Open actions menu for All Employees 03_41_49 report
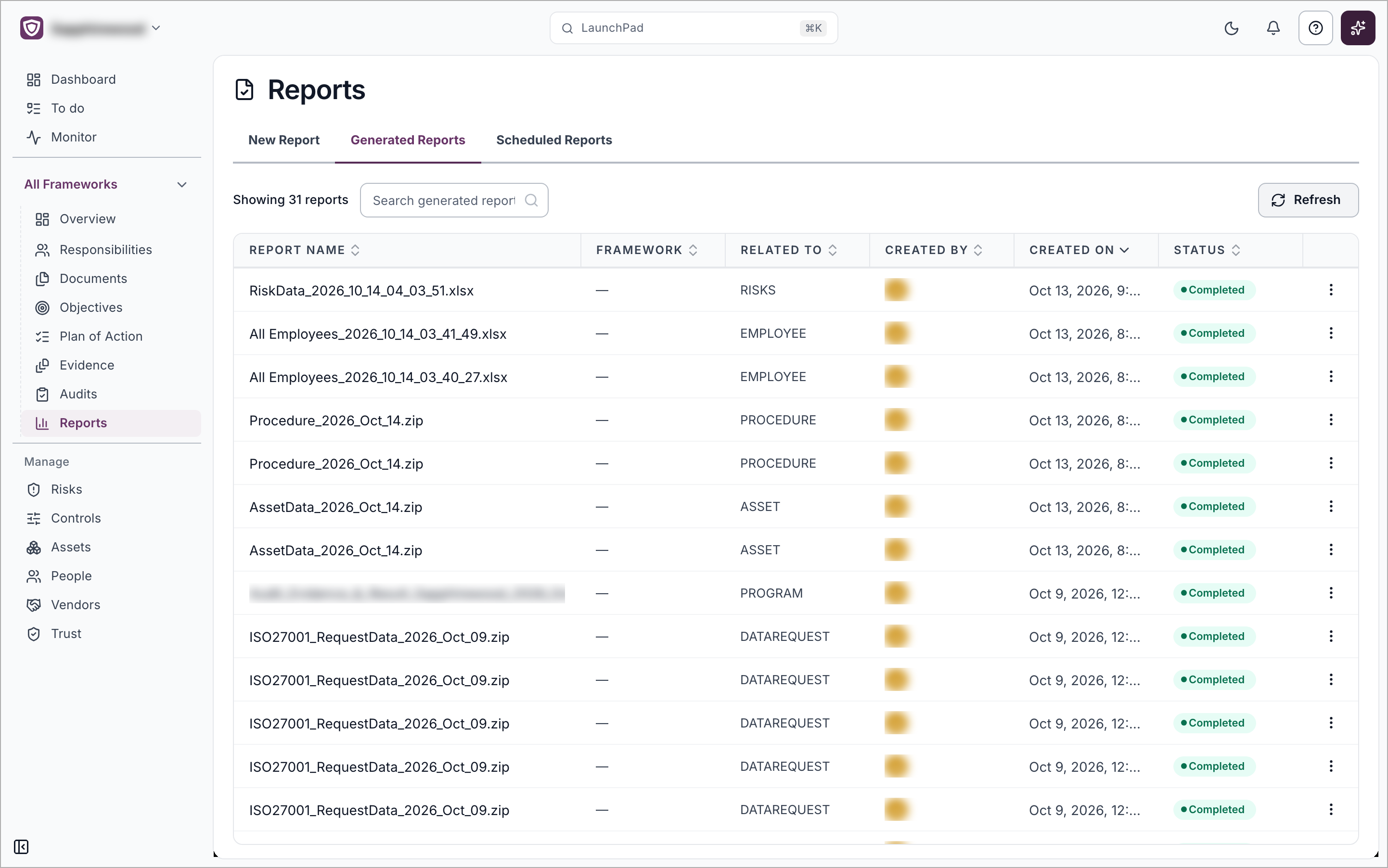The height and width of the screenshot is (868, 1388). point(1331,333)
